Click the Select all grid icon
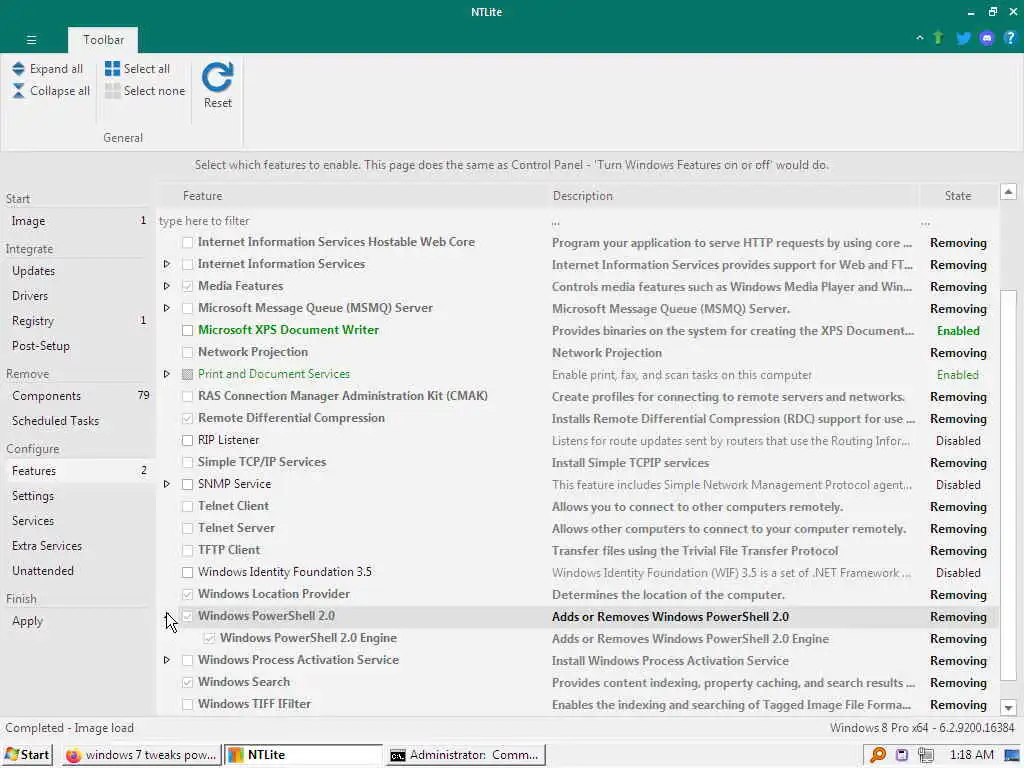This screenshot has height=768, width=1024. pos(112,69)
